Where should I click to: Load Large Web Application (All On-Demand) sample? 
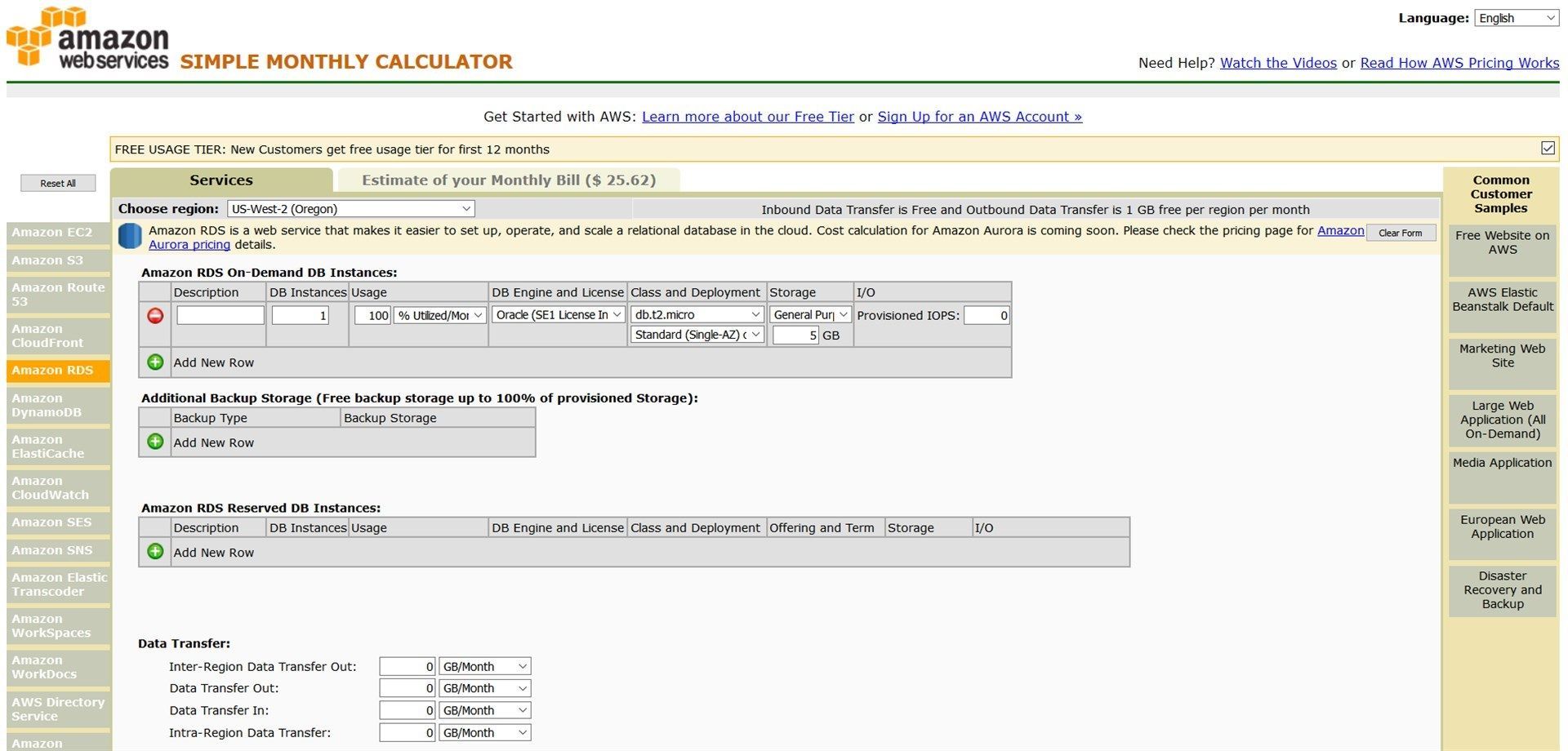pyautogui.click(x=1503, y=420)
